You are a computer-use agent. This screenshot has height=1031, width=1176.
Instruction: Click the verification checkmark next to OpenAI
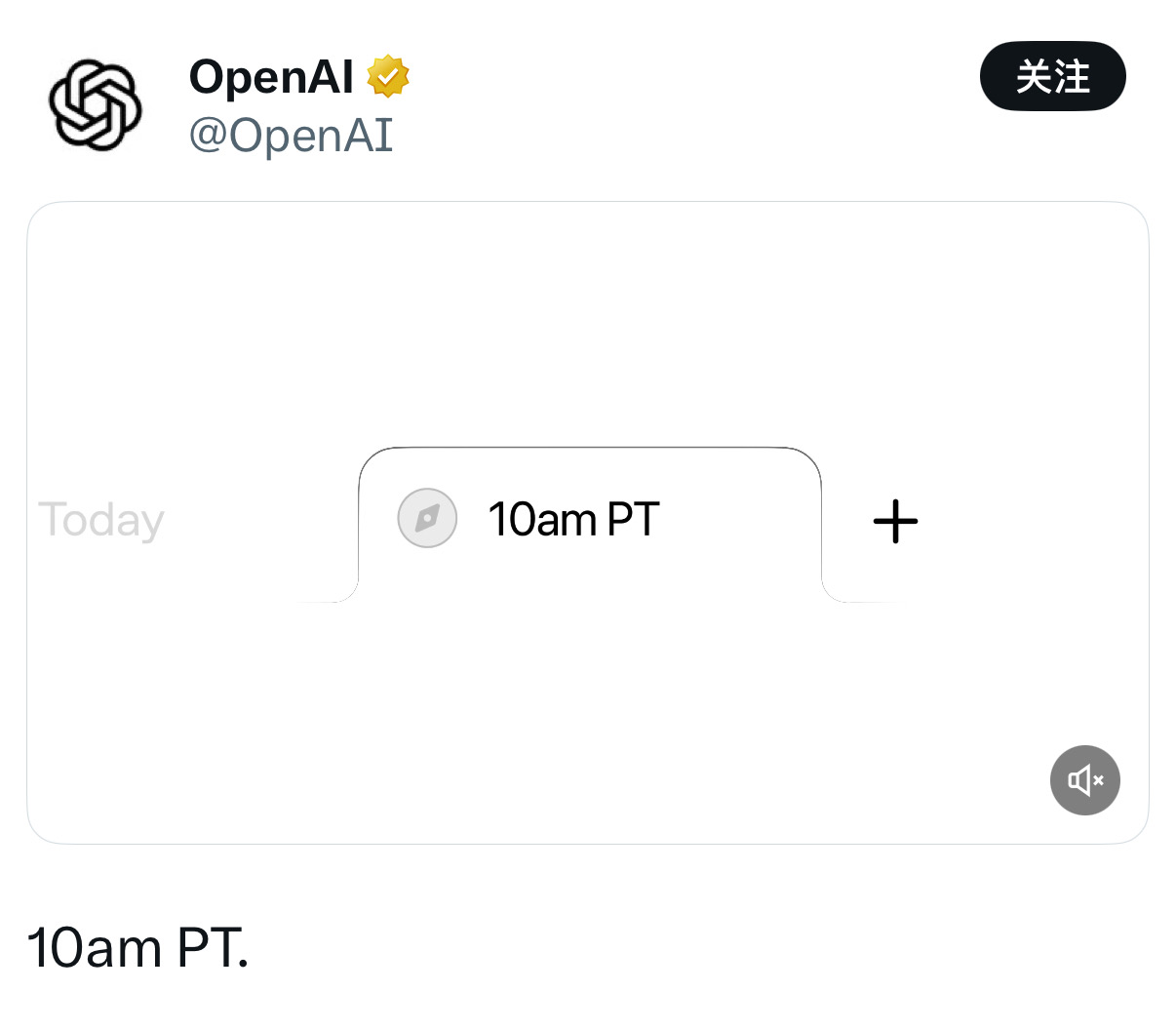tap(387, 77)
